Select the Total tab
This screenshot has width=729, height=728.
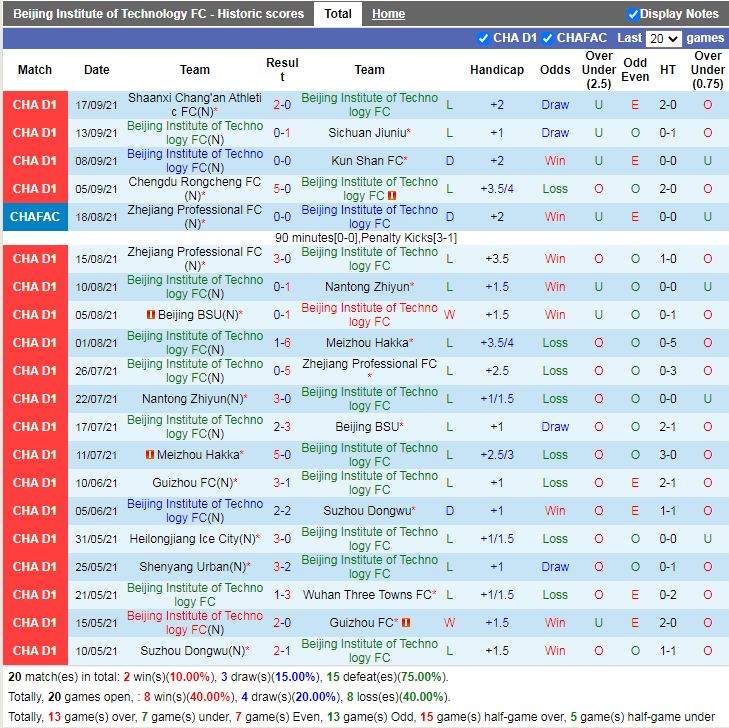click(338, 14)
